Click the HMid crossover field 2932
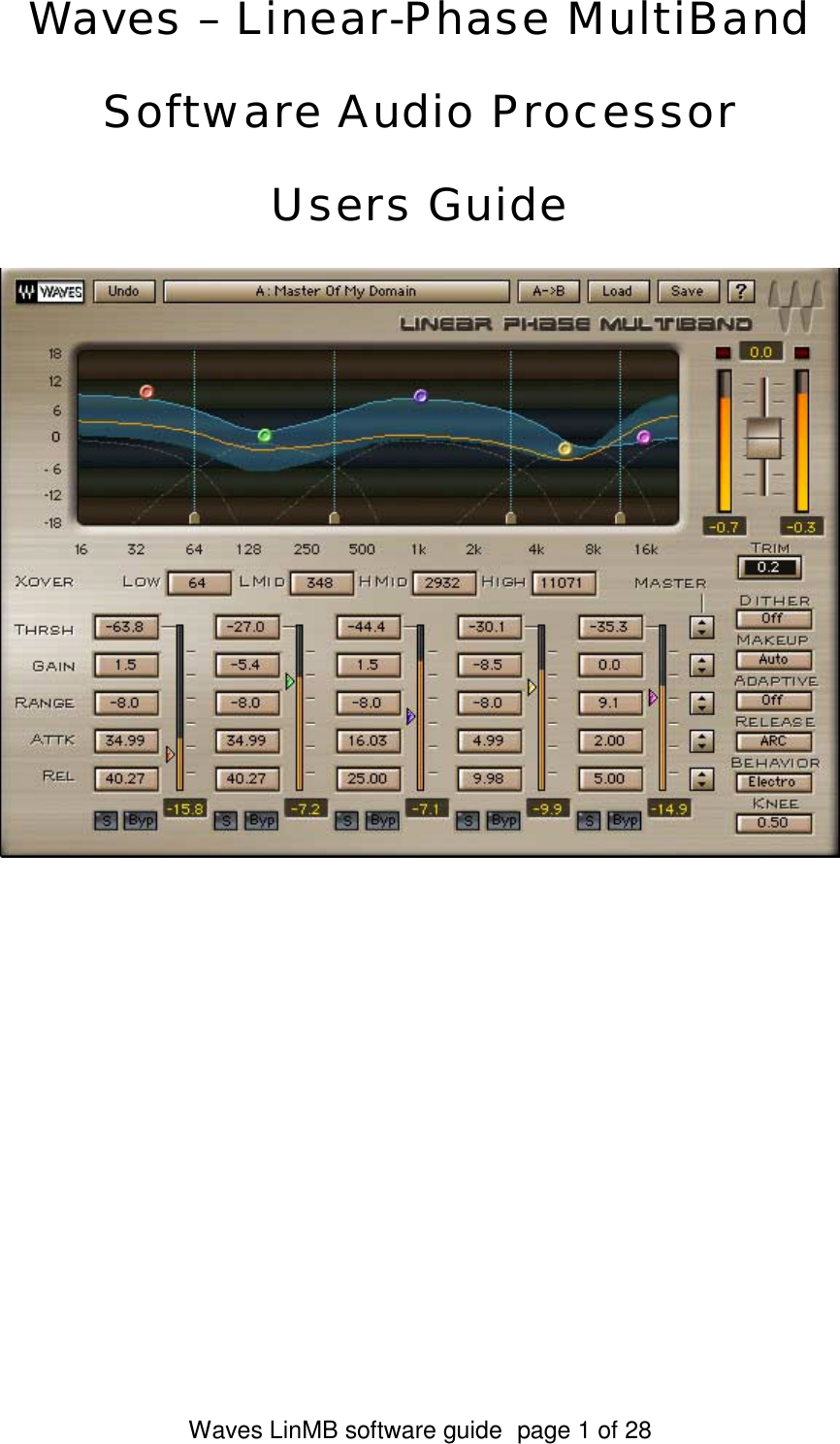 [443, 583]
